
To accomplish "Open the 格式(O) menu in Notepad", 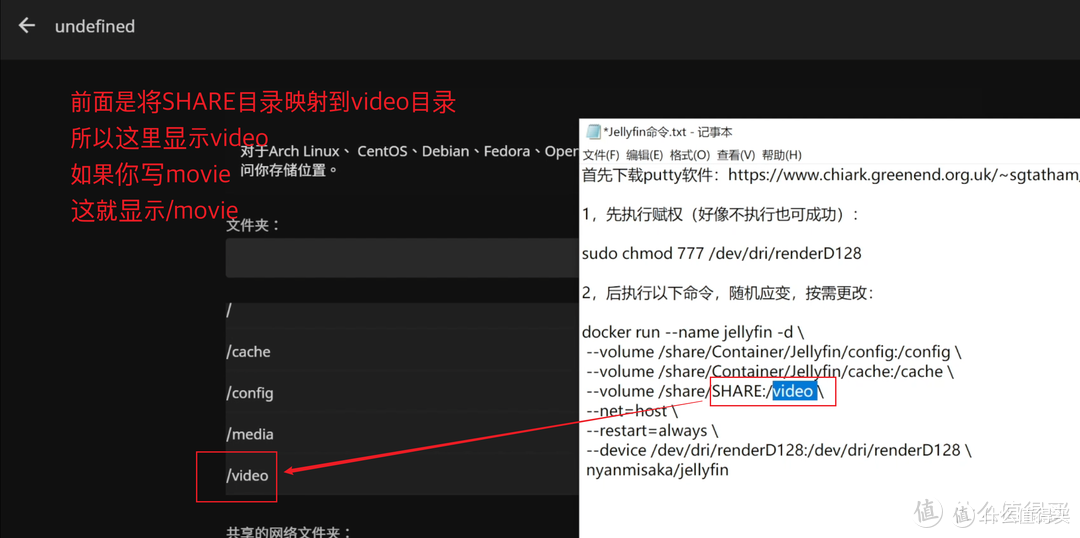I will pyautogui.click(x=689, y=154).
